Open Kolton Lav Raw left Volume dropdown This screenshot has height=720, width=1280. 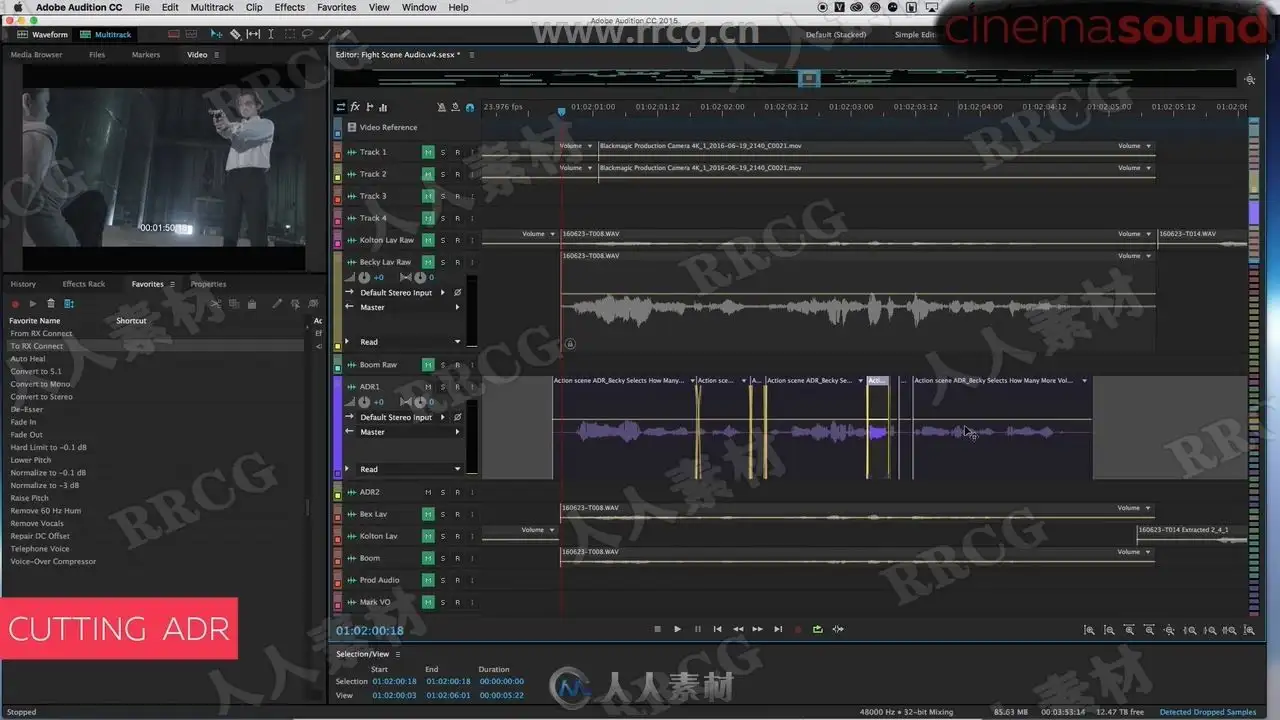click(x=538, y=234)
